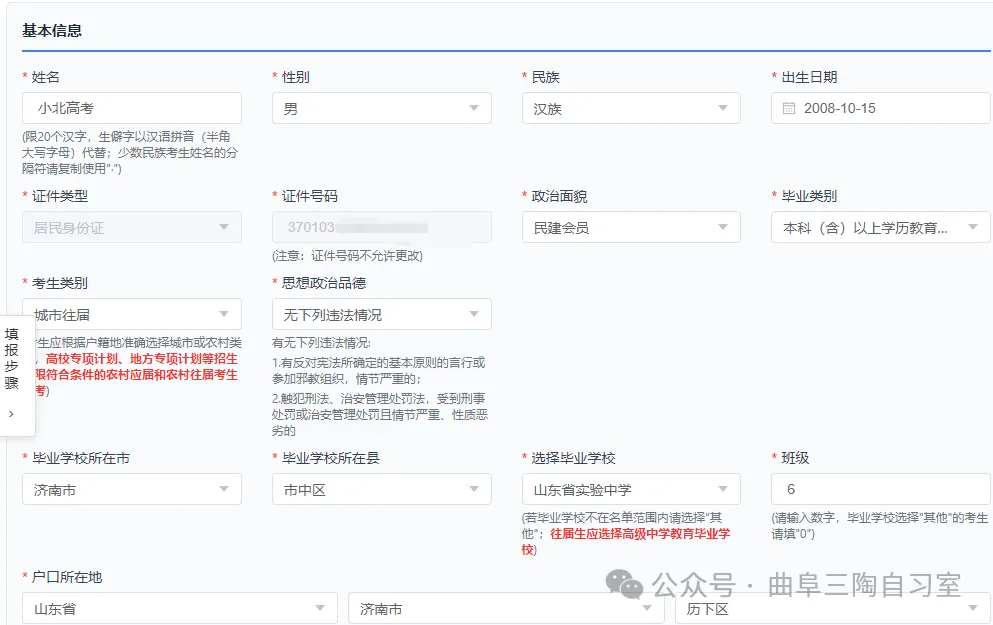Click the 证件号码 field label

(x=310, y=196)
